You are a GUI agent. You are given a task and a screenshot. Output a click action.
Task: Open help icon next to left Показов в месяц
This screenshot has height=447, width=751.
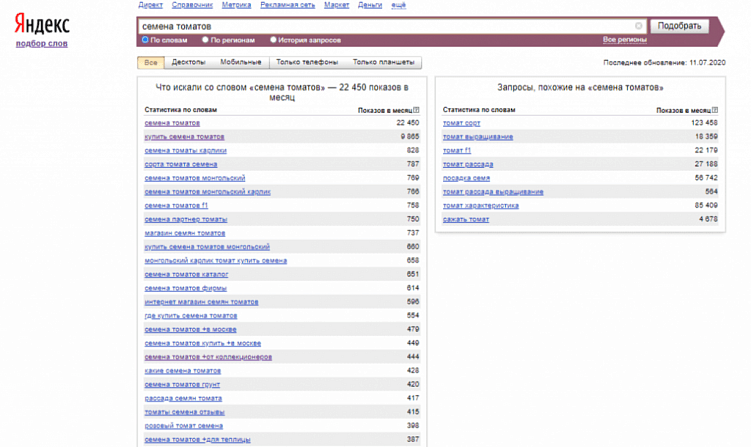tap(416, 110)
